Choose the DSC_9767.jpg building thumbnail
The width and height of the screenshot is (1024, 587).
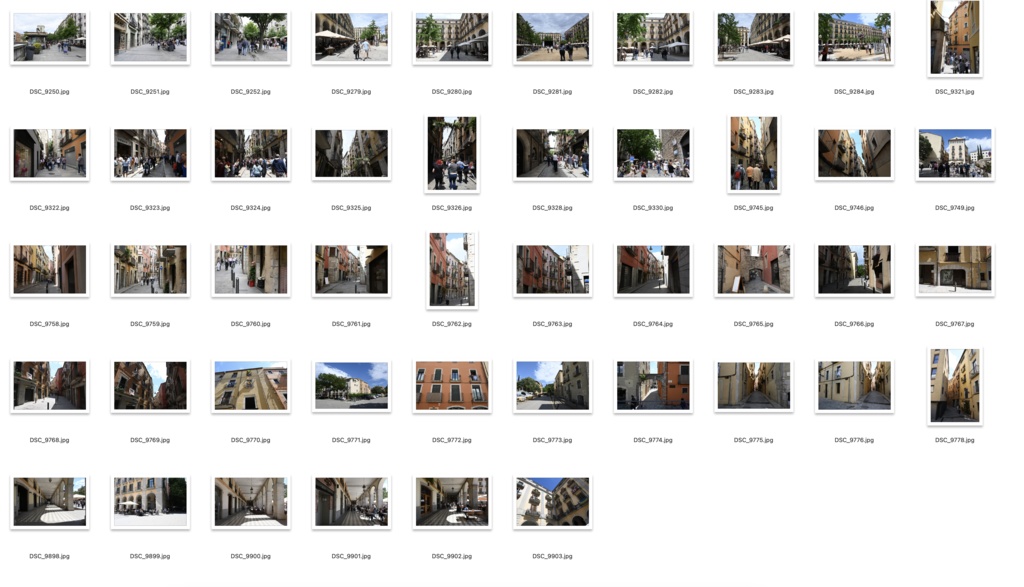pos(955,270)
